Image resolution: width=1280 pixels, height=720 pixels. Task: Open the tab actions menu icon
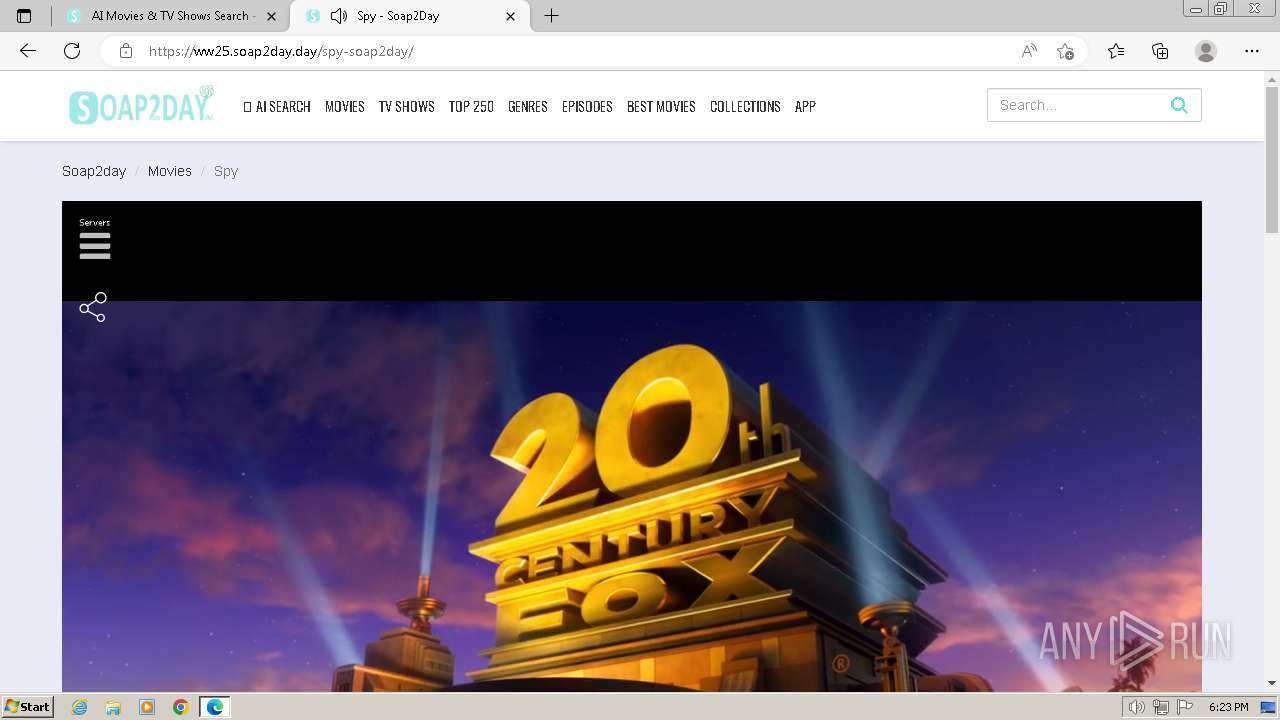[x=24, y=16]
